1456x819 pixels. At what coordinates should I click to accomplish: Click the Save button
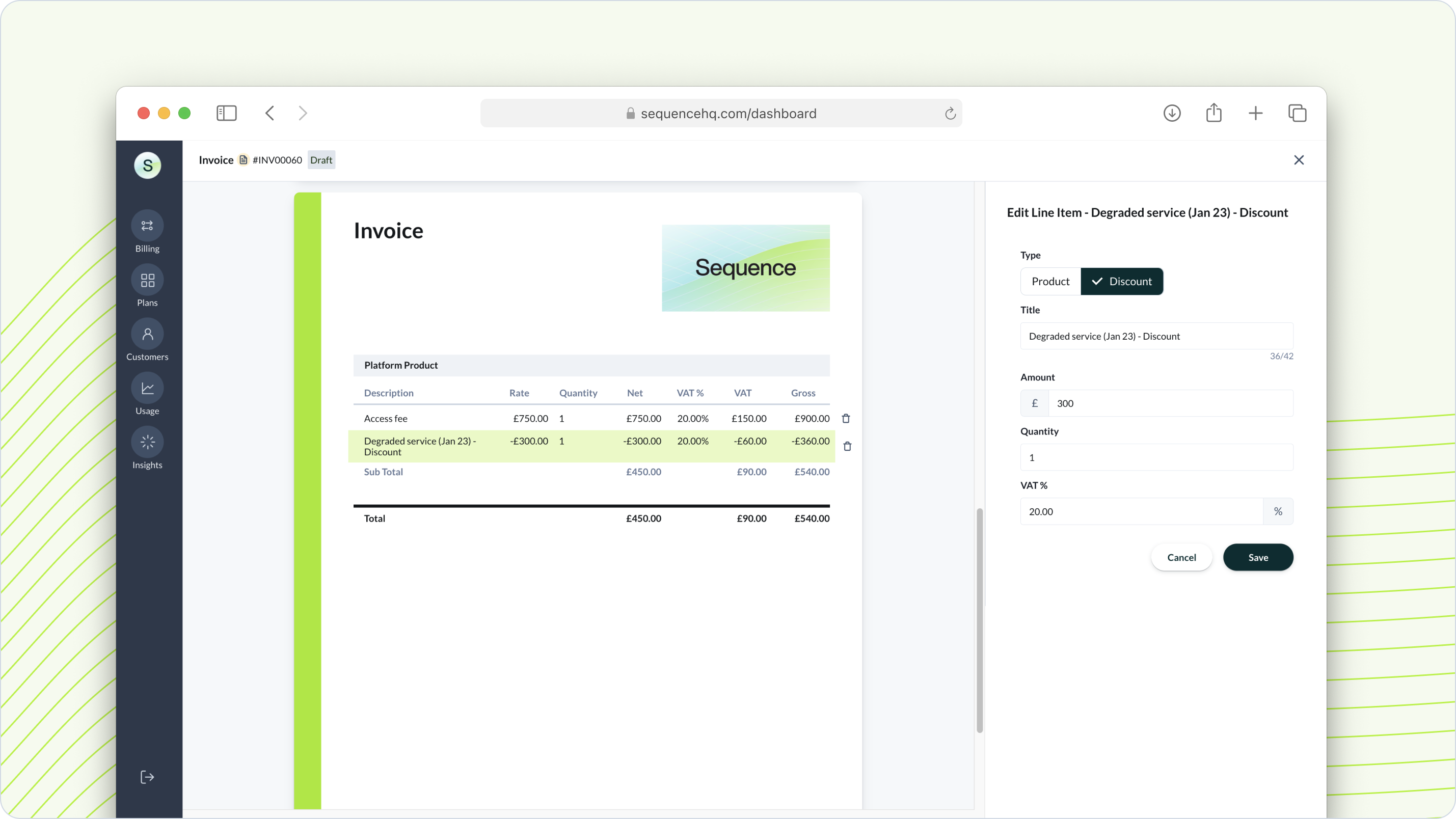click(x=1258, y=557)
